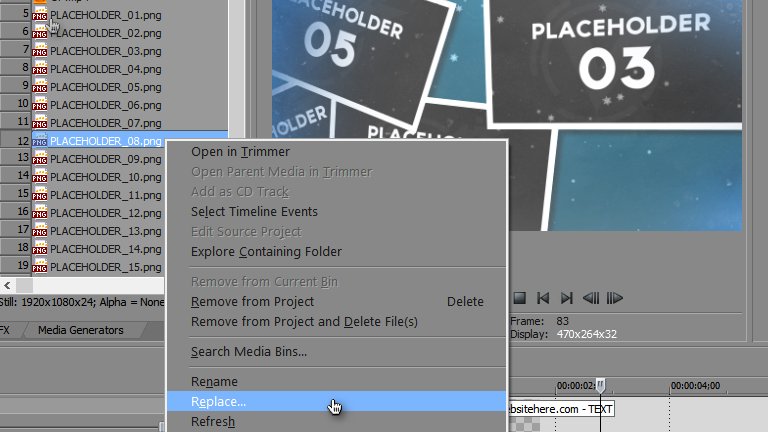Click Select Timeline Events menu item
Viewport: 768px width, 432px height.
pyautogui.click(x=254, y=212)
